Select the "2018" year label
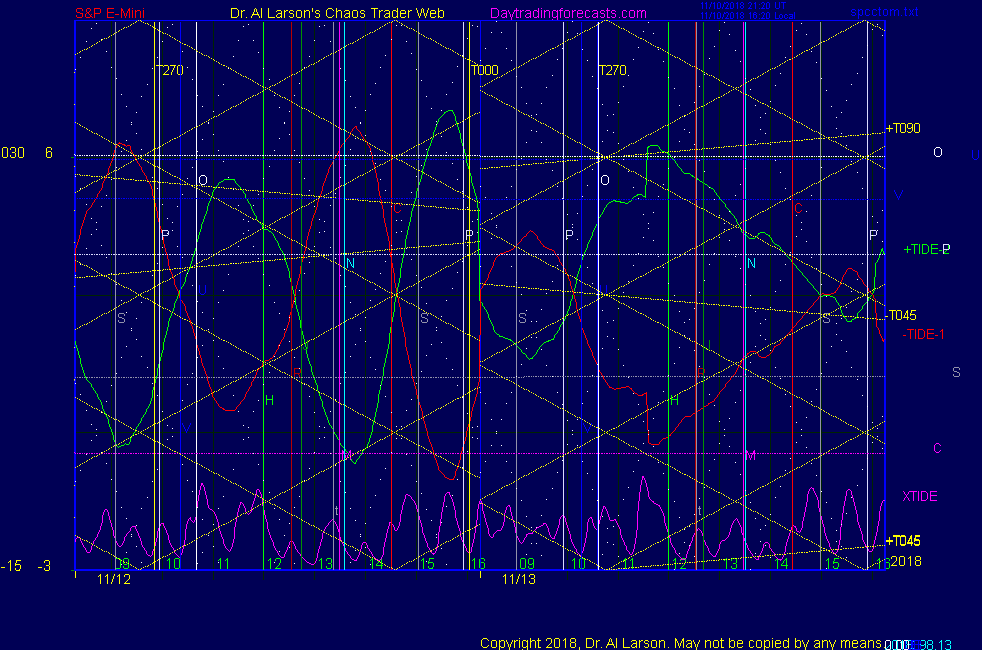The image size is (982, 650). tap(906, 561)
